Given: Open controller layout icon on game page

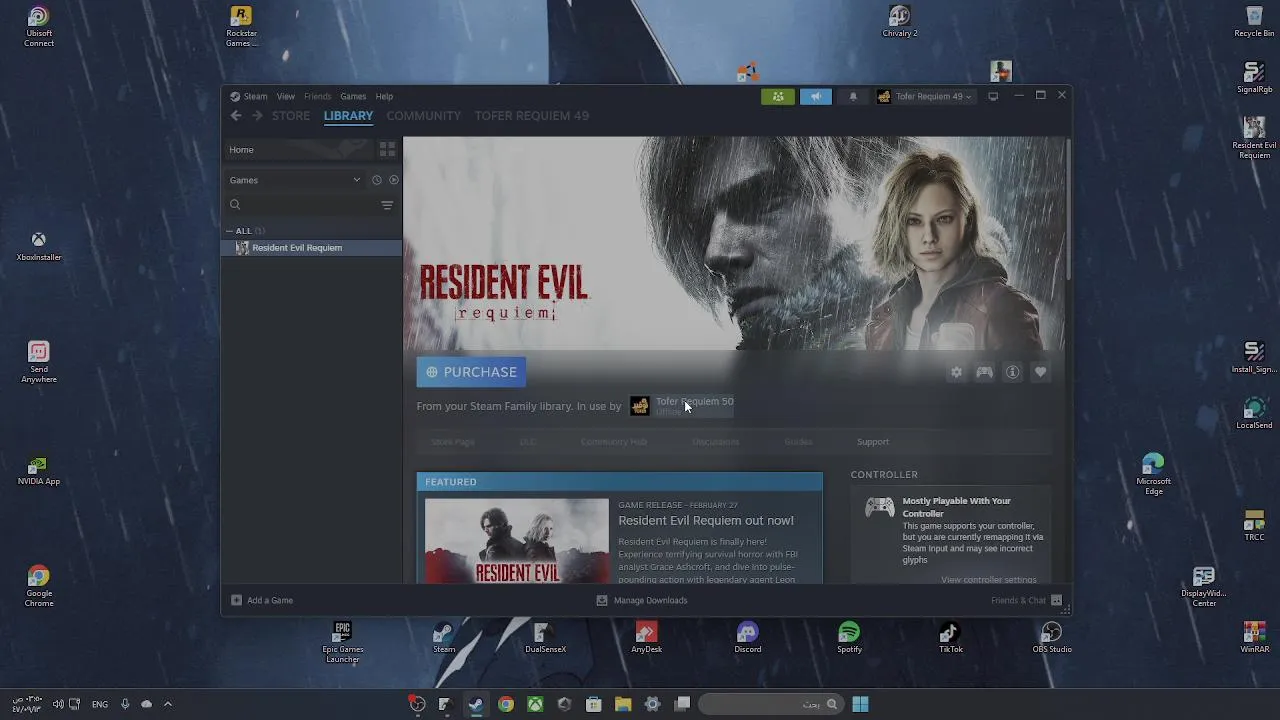Looking at the screenshot, I should 984,372.
